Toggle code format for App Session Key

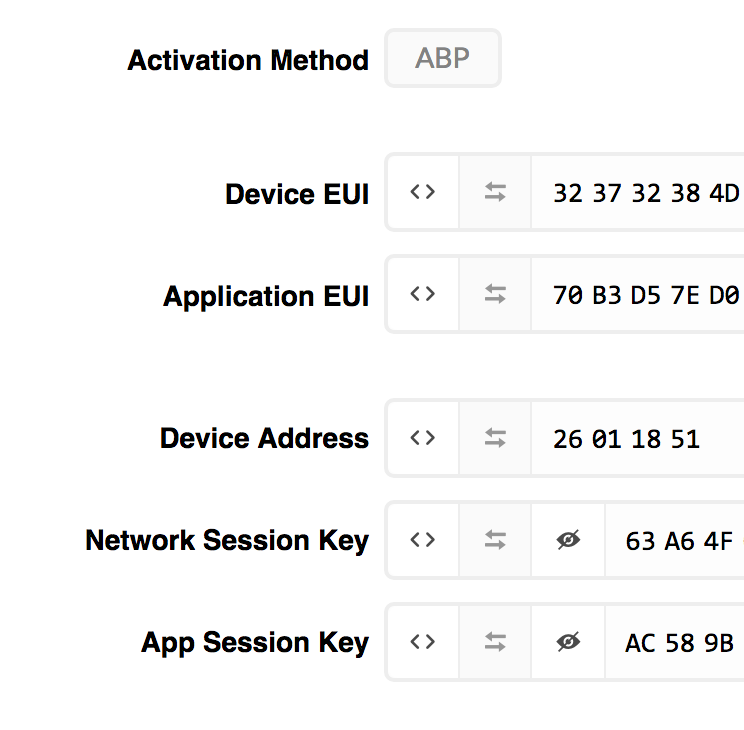click(x=423, y=642)
